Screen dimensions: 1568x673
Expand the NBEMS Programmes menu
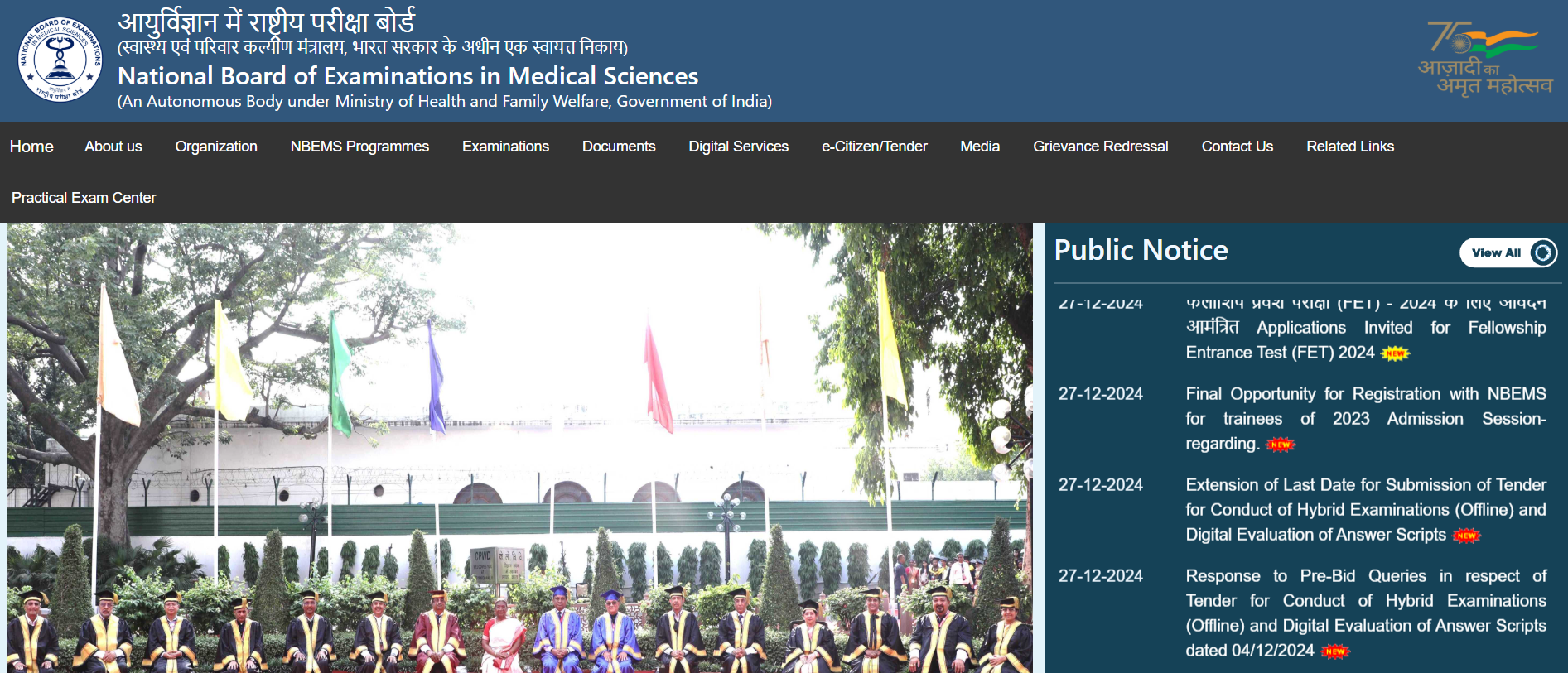click(x=359, y=147)
